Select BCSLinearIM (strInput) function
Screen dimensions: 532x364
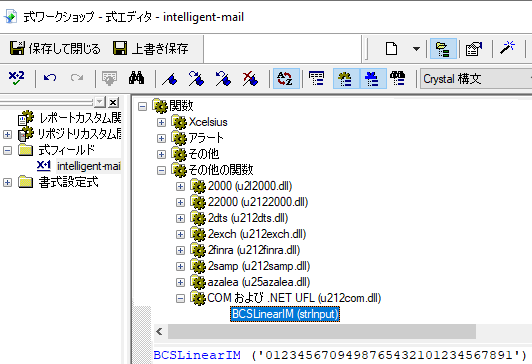pyautogui.click(x=285, y=314)
